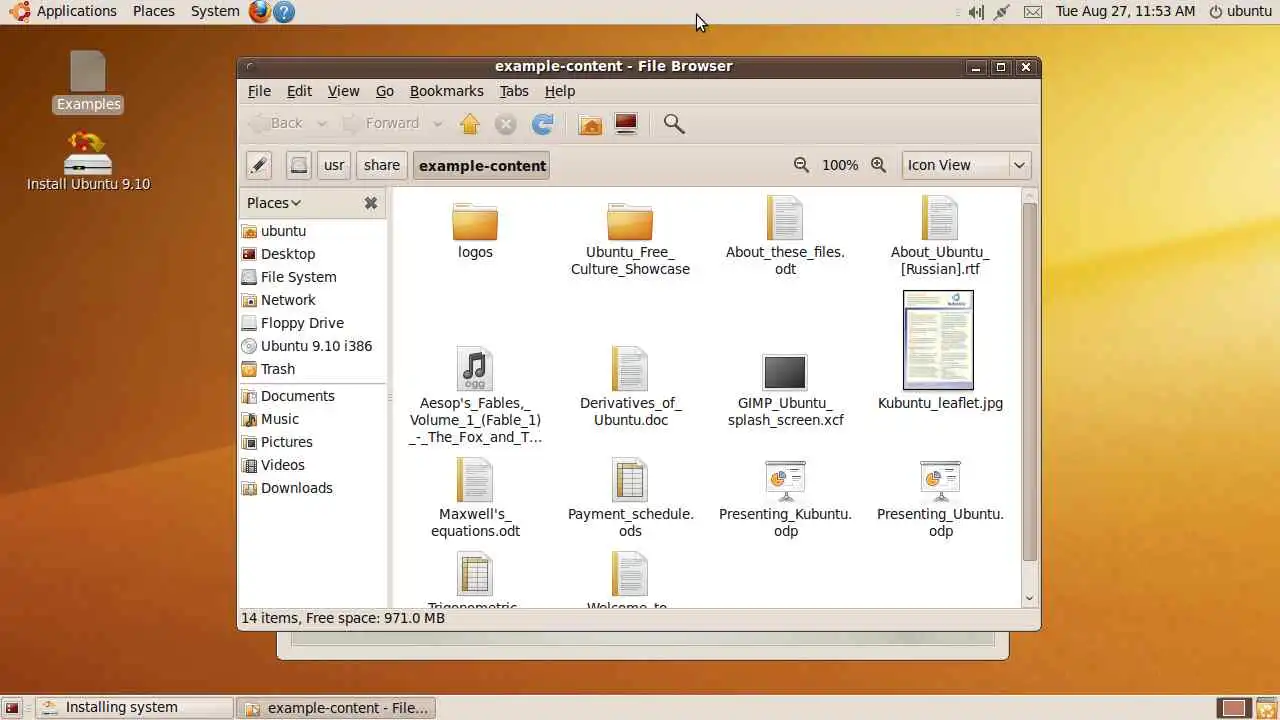The image size is (1280, 720).
Task: Switch to Installing system taskbar window
Action: pyautogui.click(x=134, y=708)
